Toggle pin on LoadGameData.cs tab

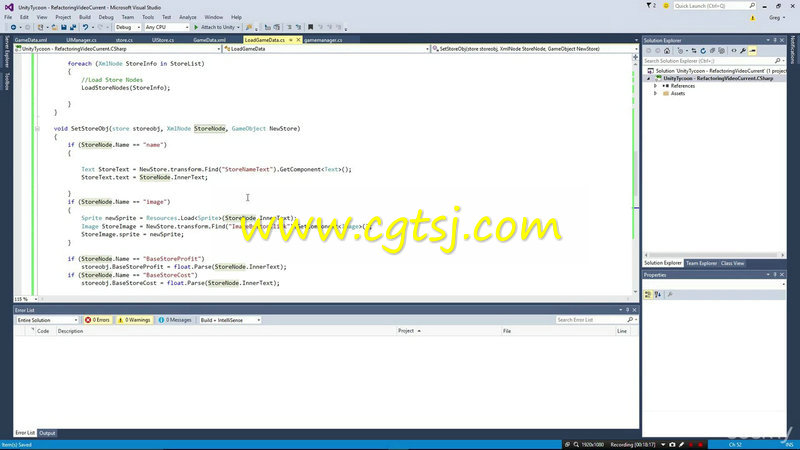(291, 40)
